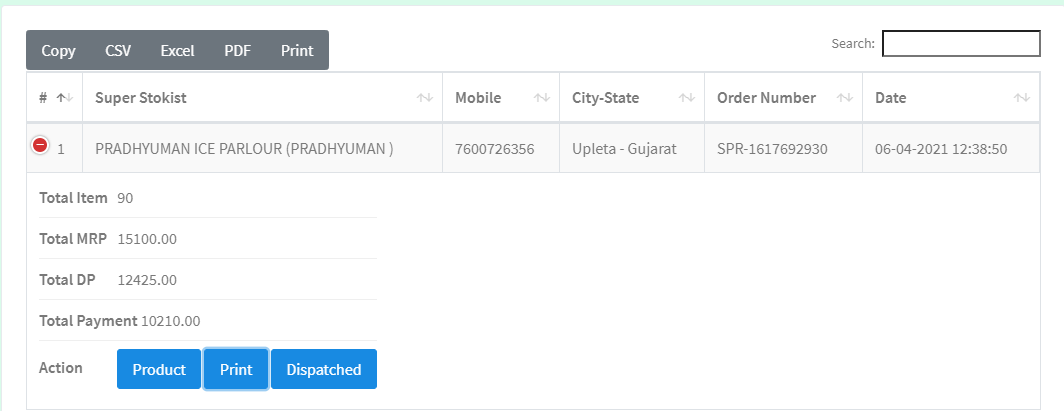Click Print in the export toolbar

click(297, 50)
